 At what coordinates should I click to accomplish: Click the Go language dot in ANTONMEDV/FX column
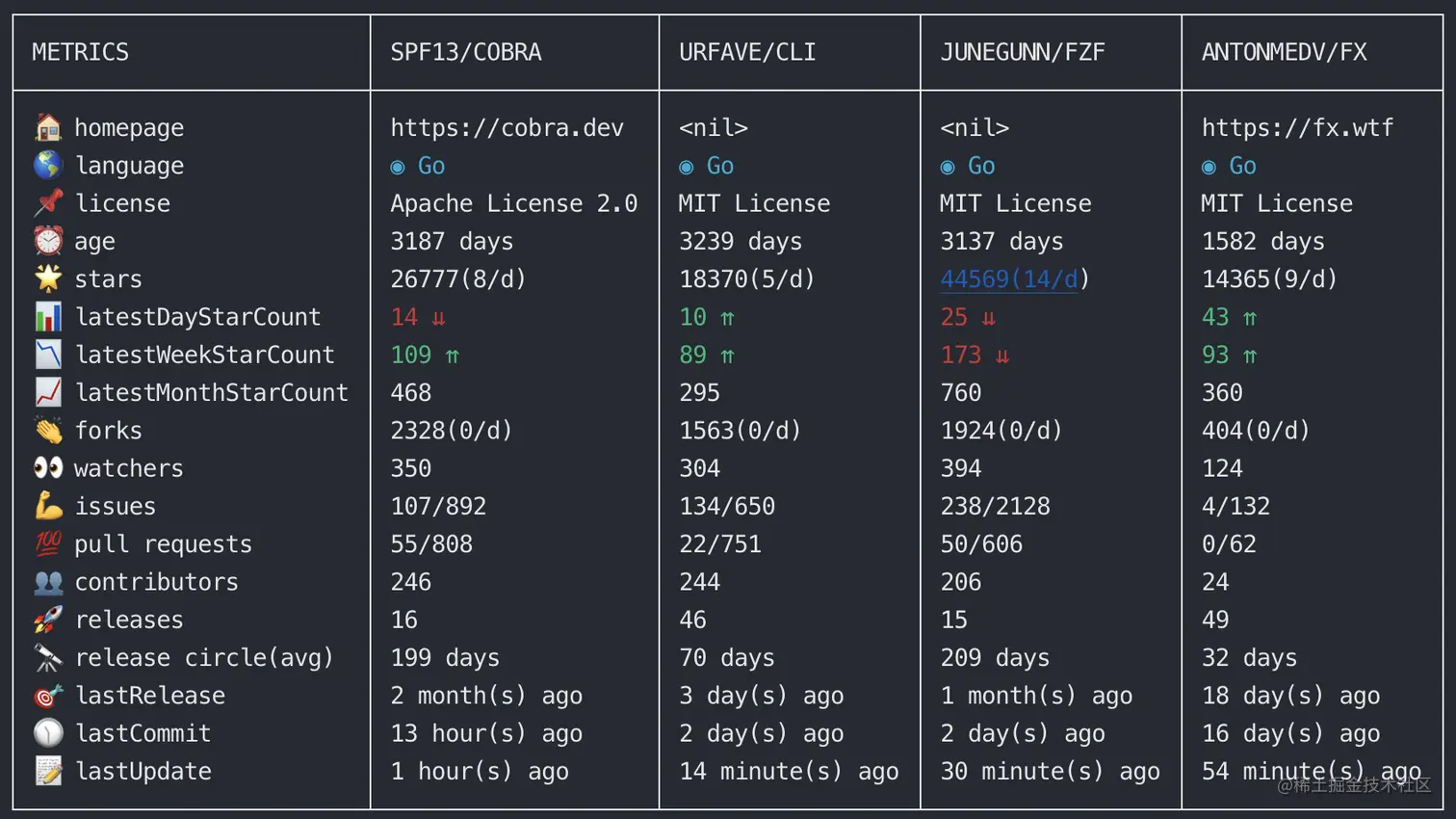coord(1209,168)
